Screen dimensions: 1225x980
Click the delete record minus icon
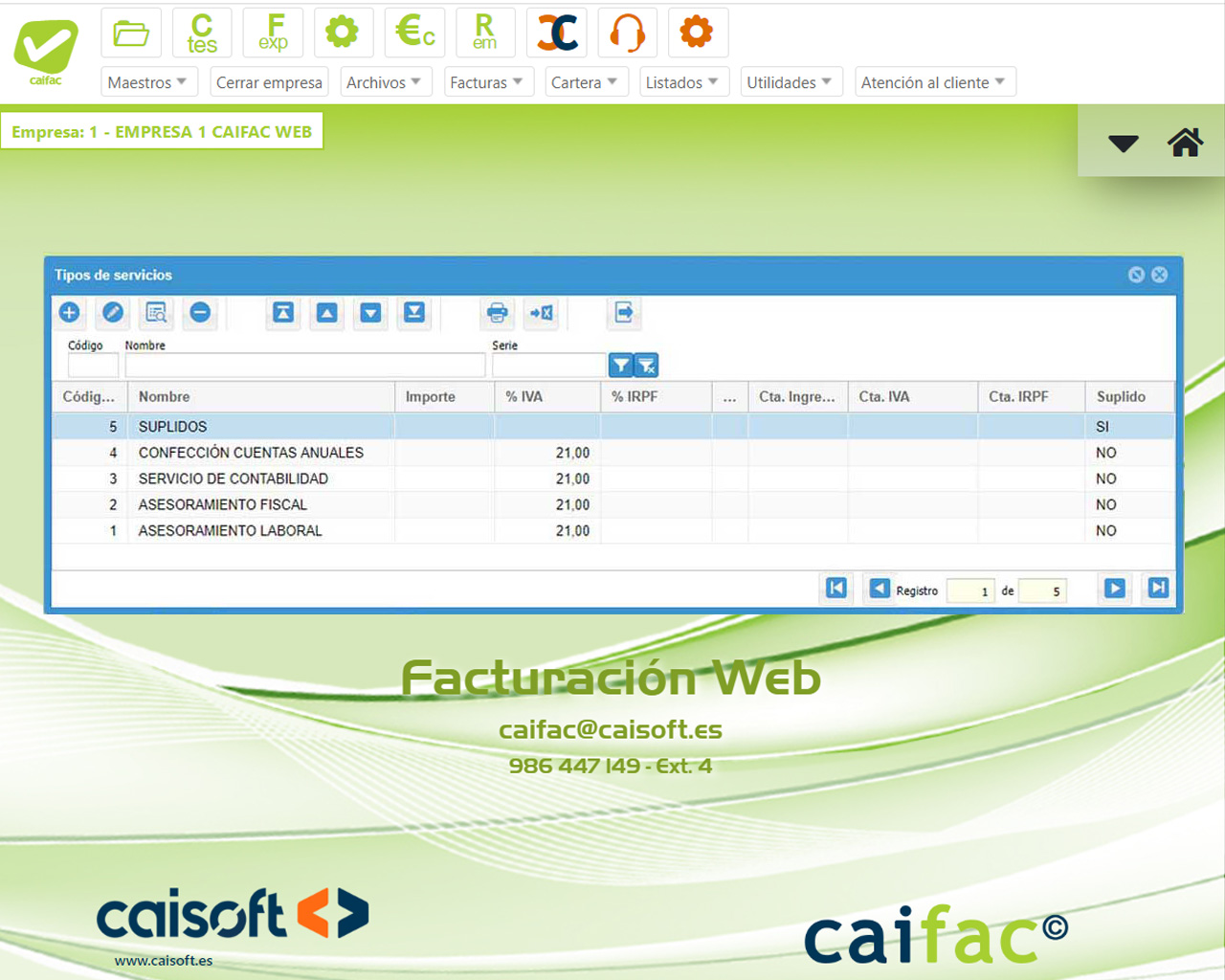(200, 312)
